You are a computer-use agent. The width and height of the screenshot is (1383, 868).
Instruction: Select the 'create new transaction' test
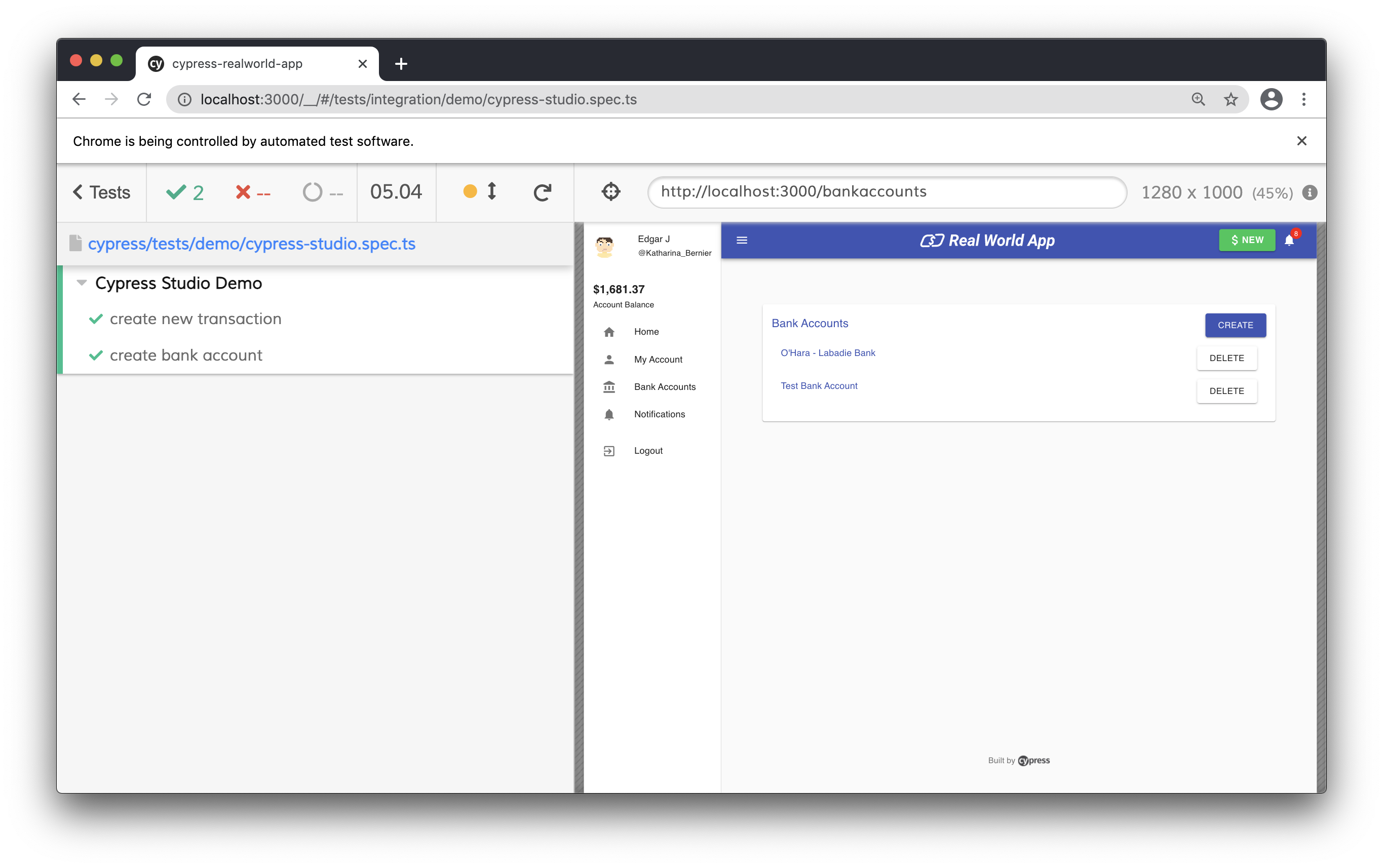(195, 319)
